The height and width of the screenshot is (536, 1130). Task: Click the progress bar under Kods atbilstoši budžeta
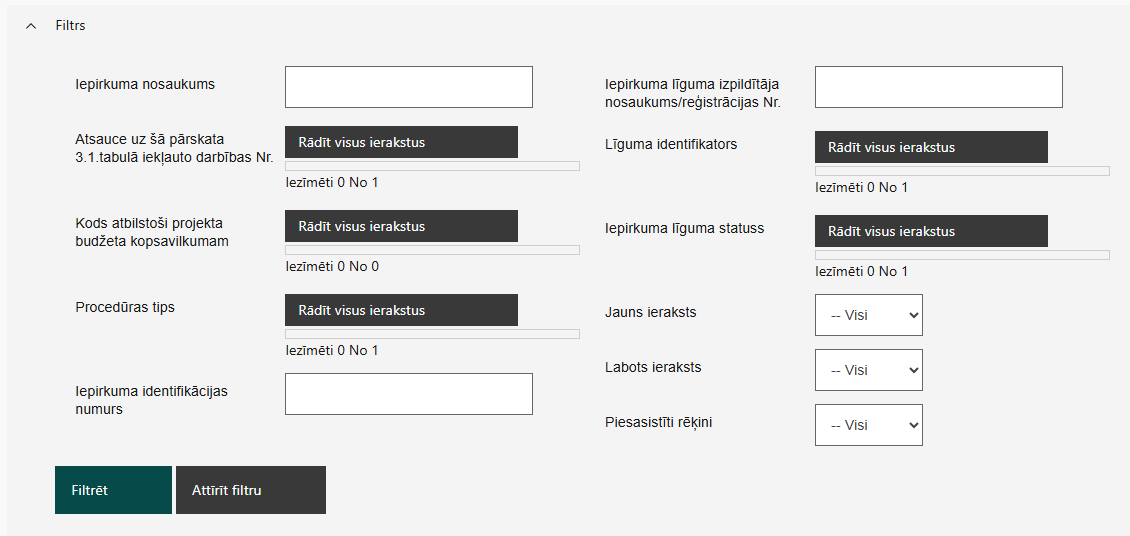(x=432, y=250)
